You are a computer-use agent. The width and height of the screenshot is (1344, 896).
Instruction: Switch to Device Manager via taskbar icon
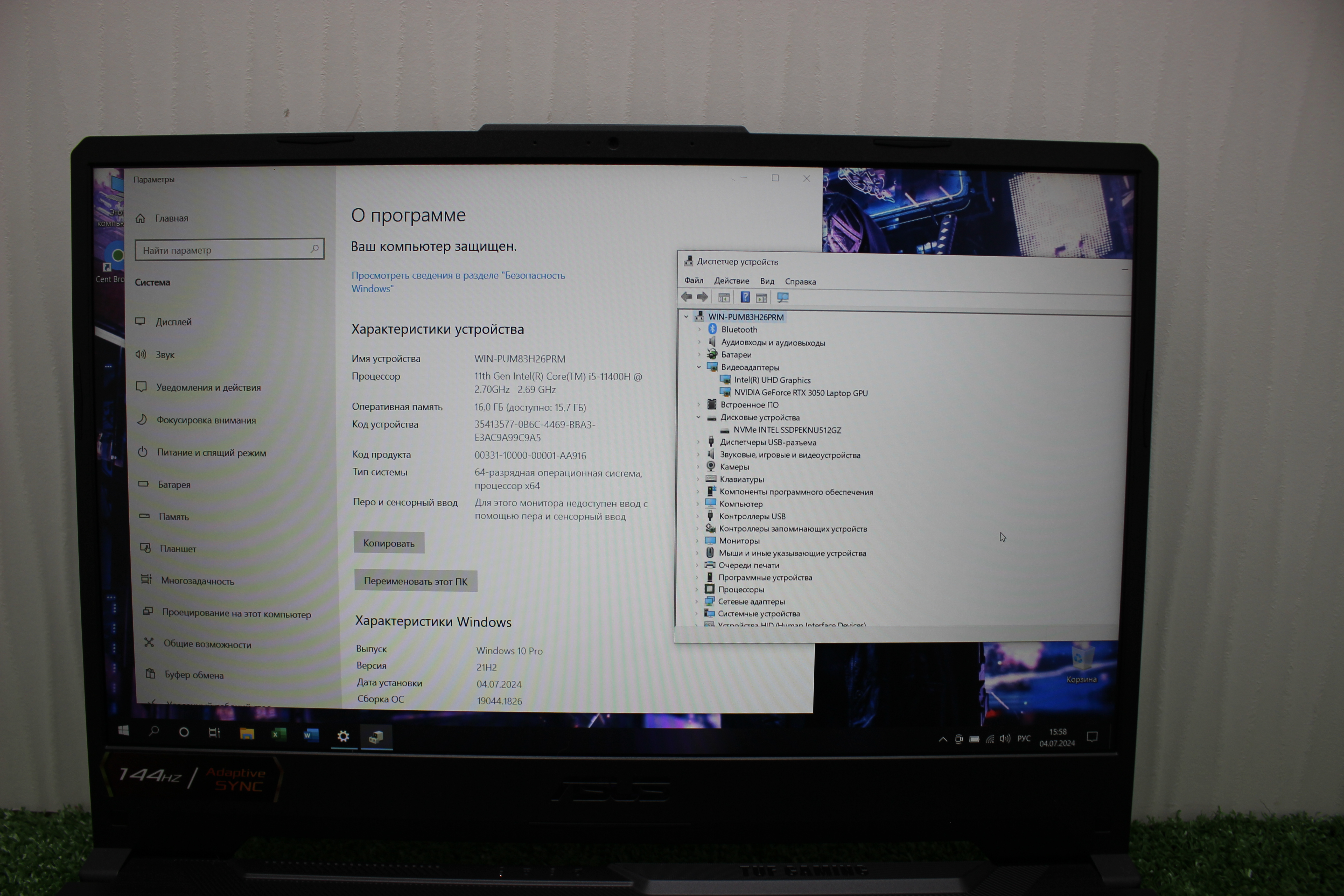click(376, 737)
